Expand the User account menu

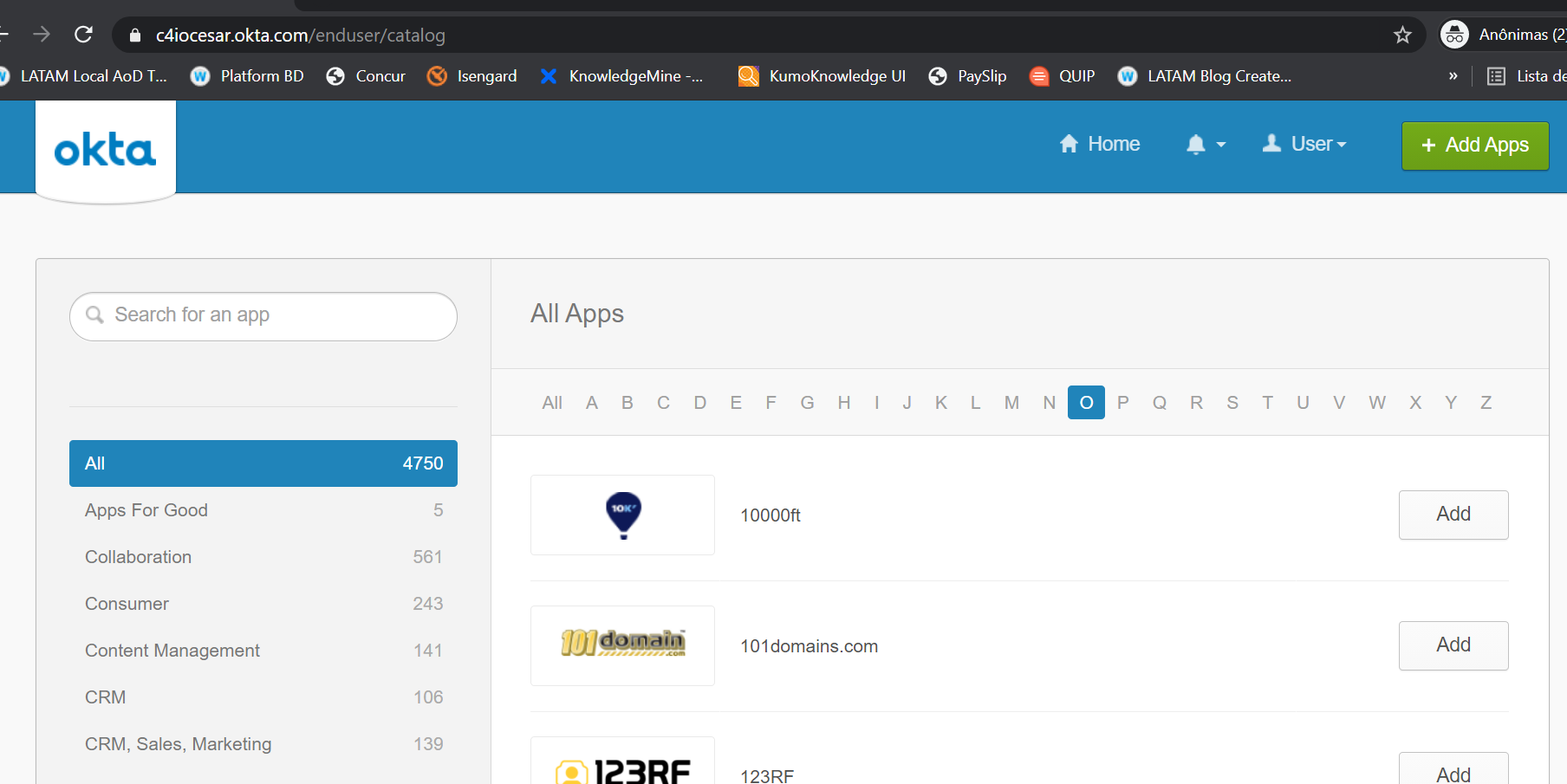click(1304, 144)
